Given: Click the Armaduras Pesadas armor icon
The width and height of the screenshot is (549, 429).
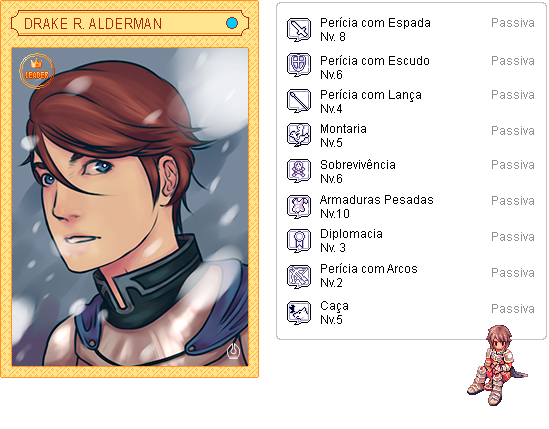Looking at the screenshot, I should [299, 207].
